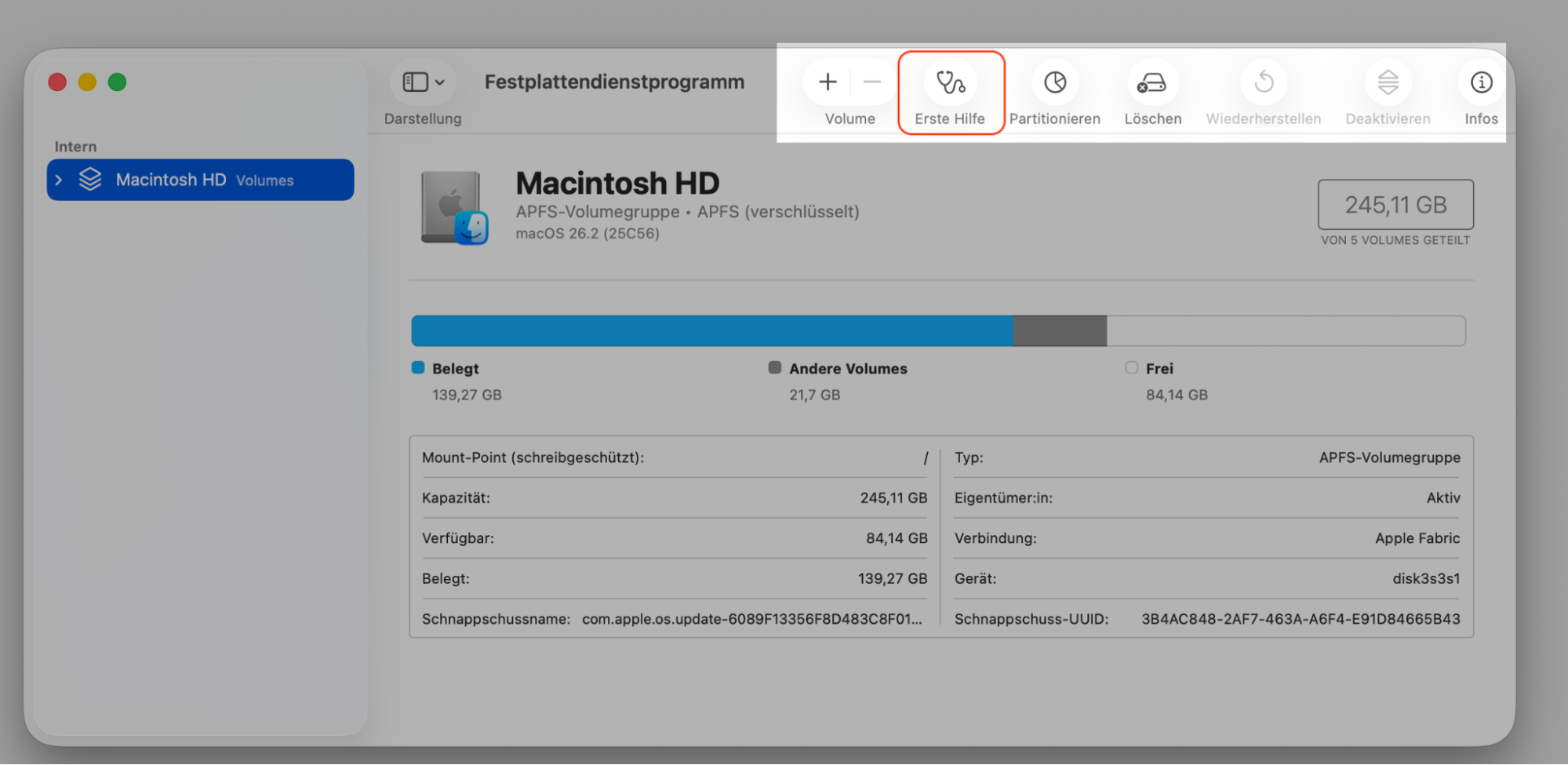Click the gray segment of storage bar

pyautogui.click(x=1060, y=330)
